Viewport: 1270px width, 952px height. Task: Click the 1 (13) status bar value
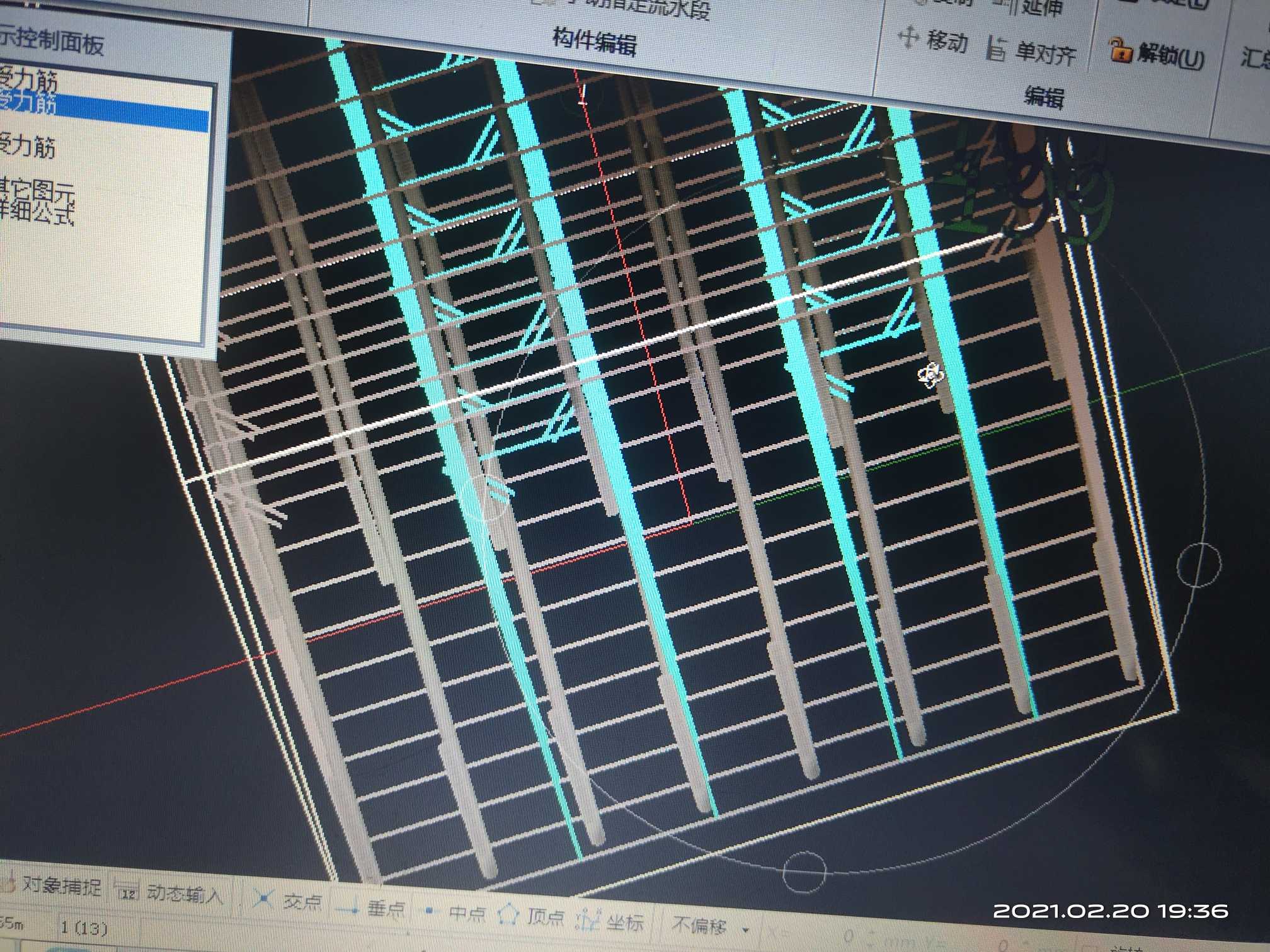coord(84,927)
